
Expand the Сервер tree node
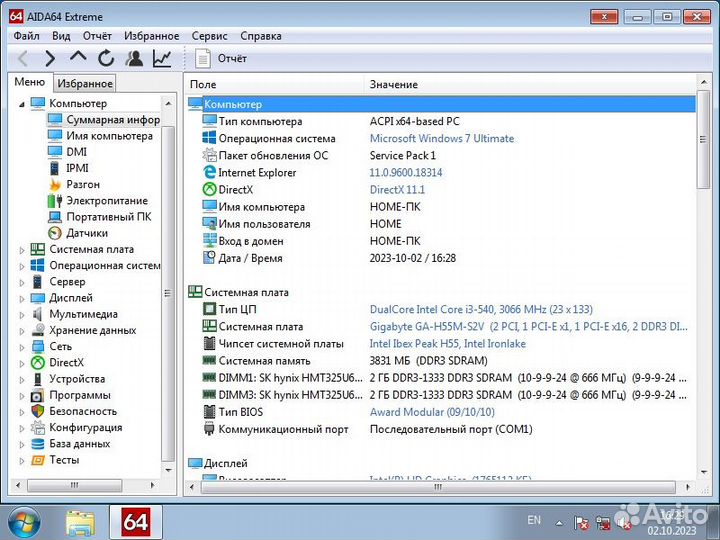pyautogui.click(x=22, y=282)
